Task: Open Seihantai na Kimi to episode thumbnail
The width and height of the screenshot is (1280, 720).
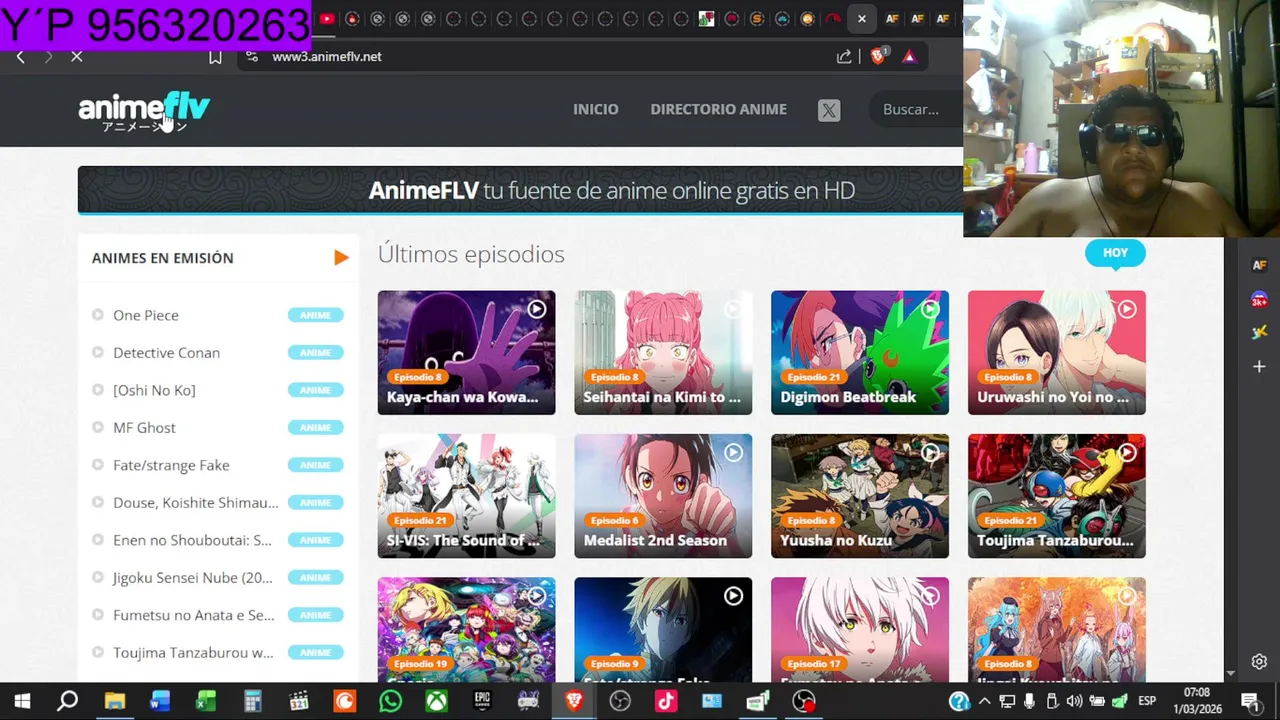Action: (663, 353)
